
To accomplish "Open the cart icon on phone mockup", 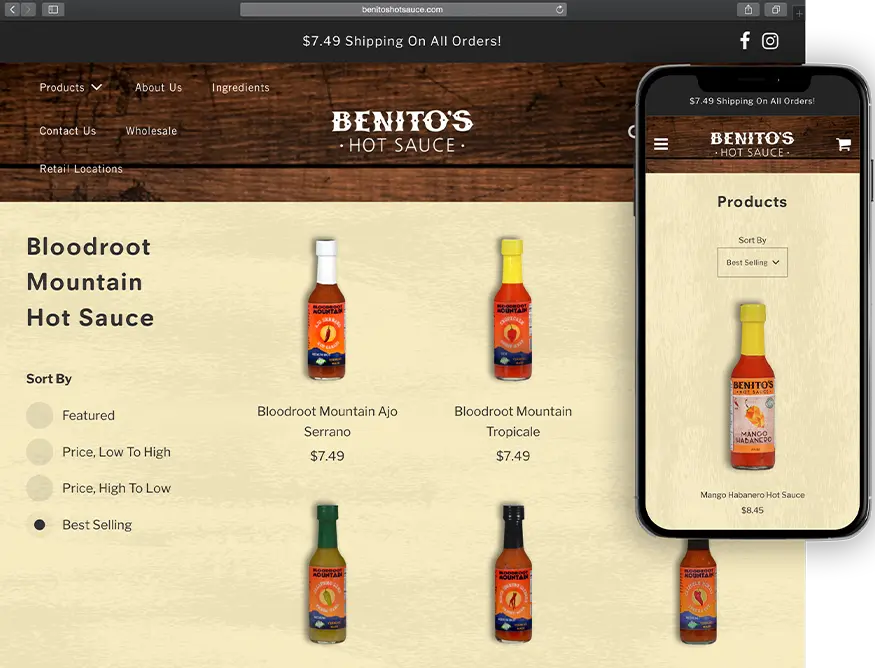I will 843,145.
